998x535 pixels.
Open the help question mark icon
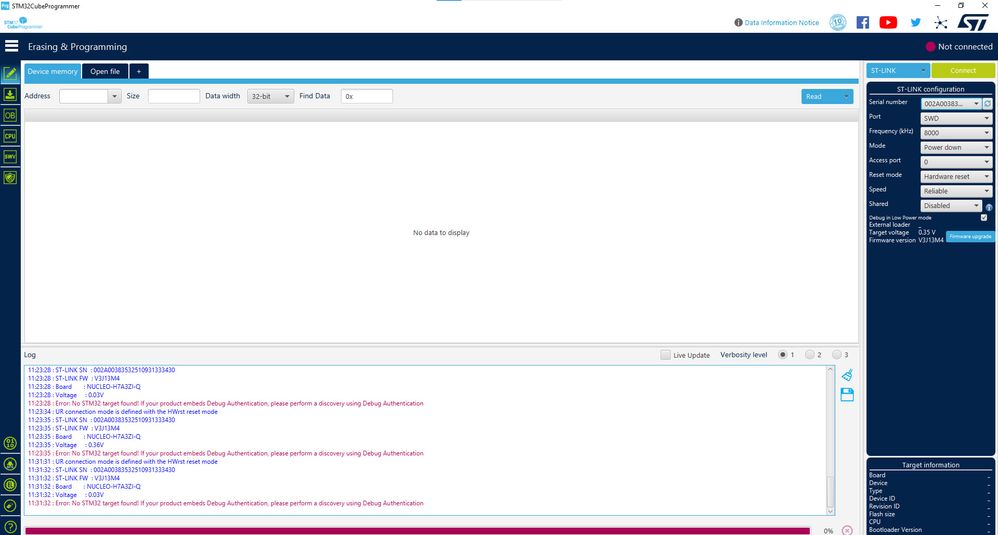point(10,527)
